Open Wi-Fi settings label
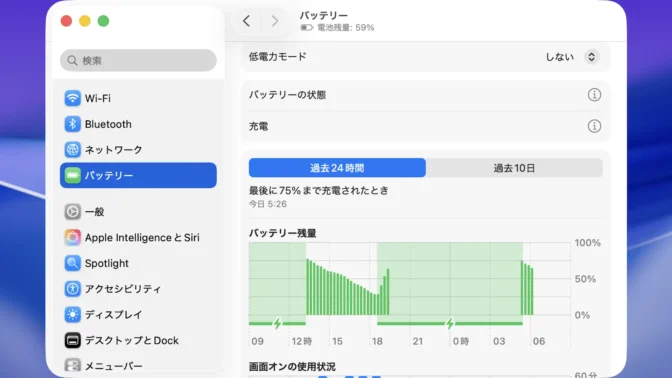 tap(98, 98)
